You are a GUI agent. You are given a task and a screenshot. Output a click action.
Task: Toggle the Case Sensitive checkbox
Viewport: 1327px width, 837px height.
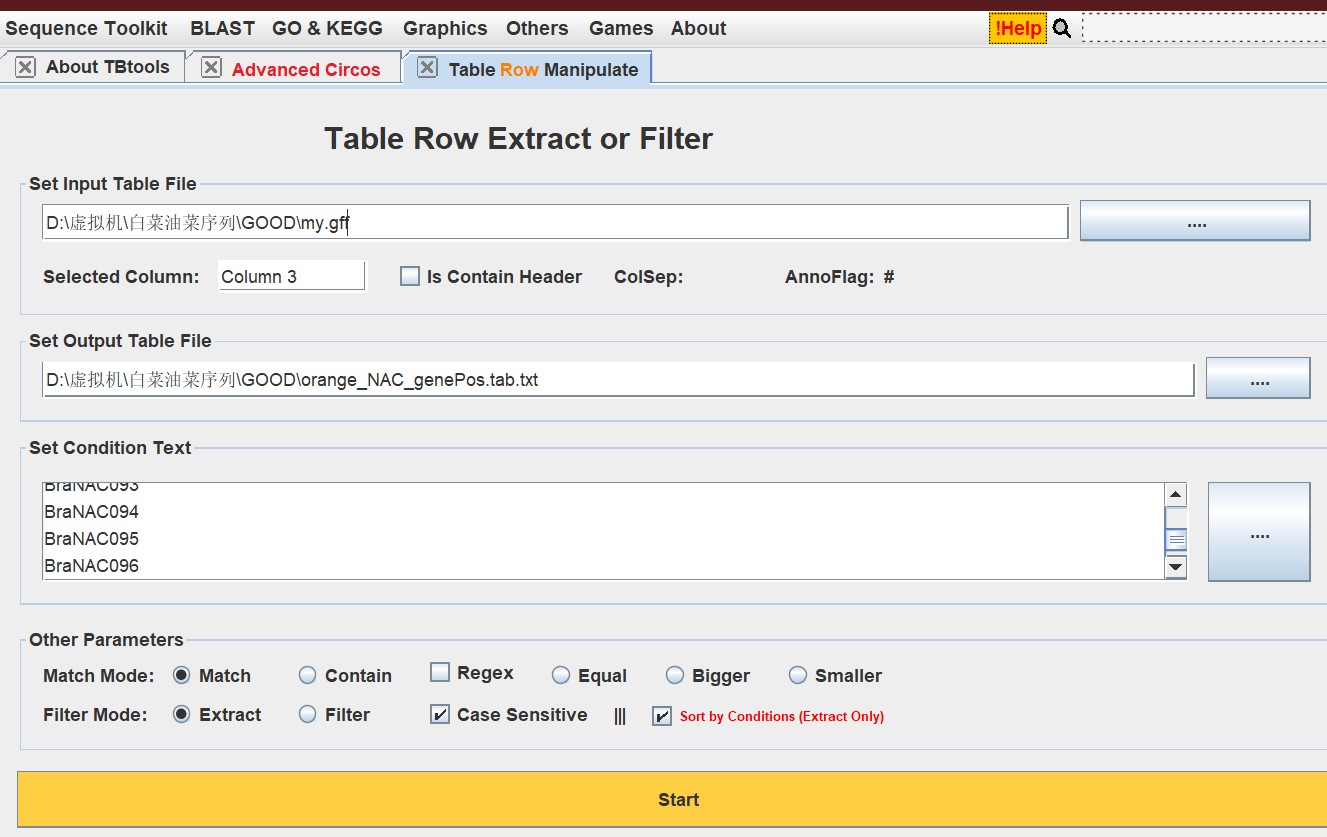pos(440,714)
